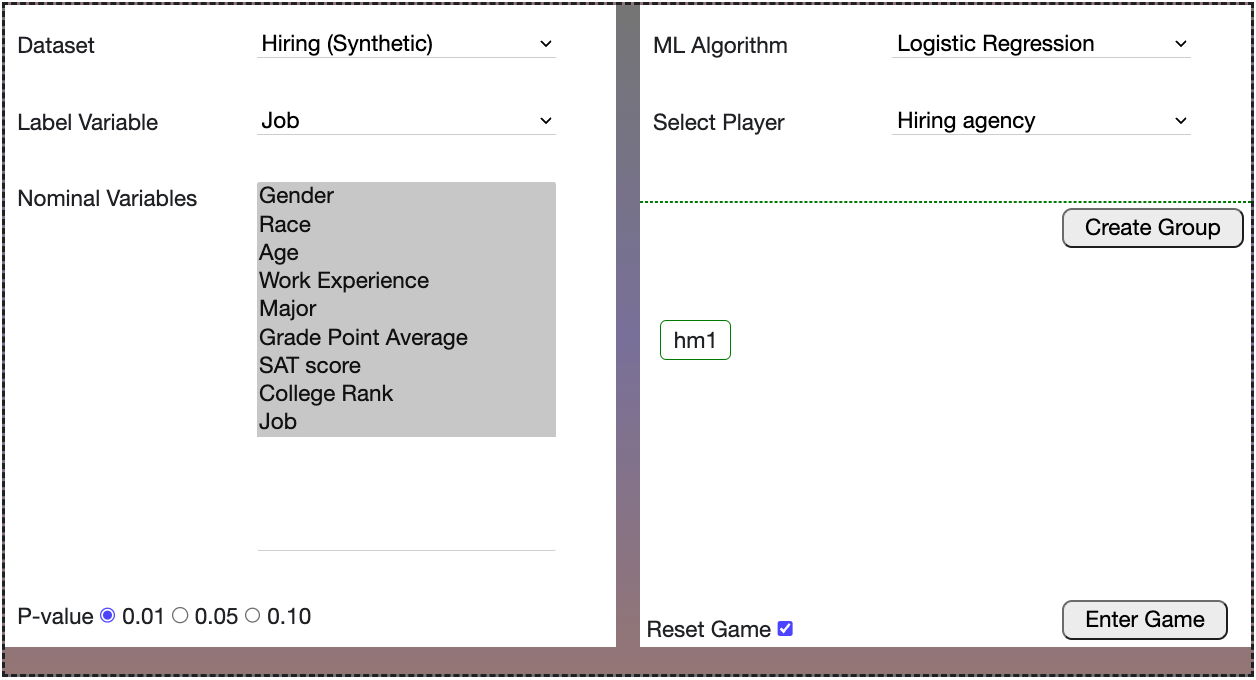Open the Dataset dropdown
Viewport: 1256px width, 680px height.
click(x=405, y=44)
